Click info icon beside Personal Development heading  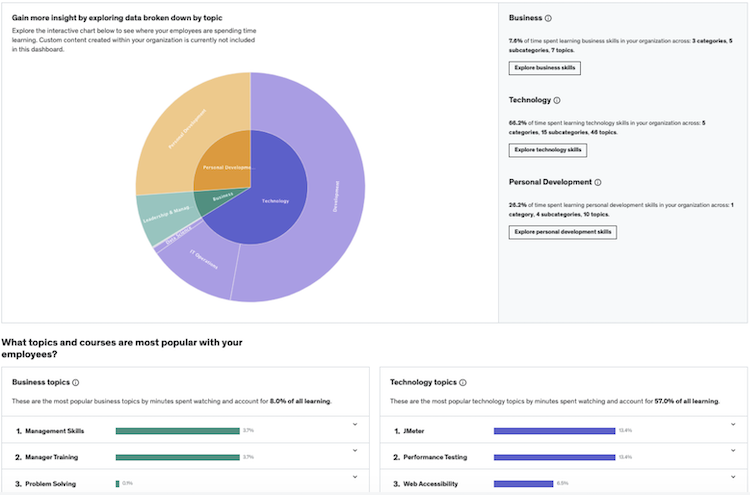(x=598, y=182)
